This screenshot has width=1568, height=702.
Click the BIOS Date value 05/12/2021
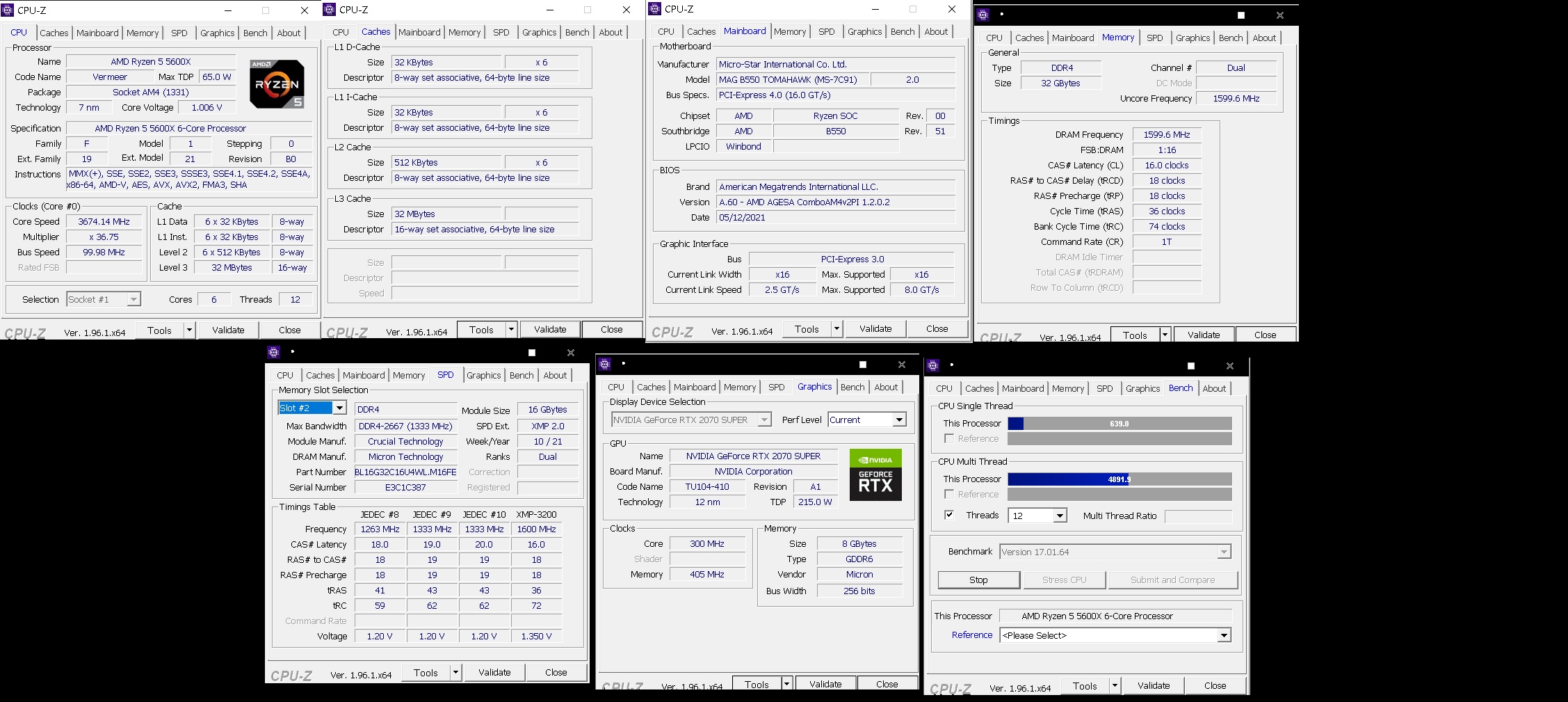tap(835, 218)
